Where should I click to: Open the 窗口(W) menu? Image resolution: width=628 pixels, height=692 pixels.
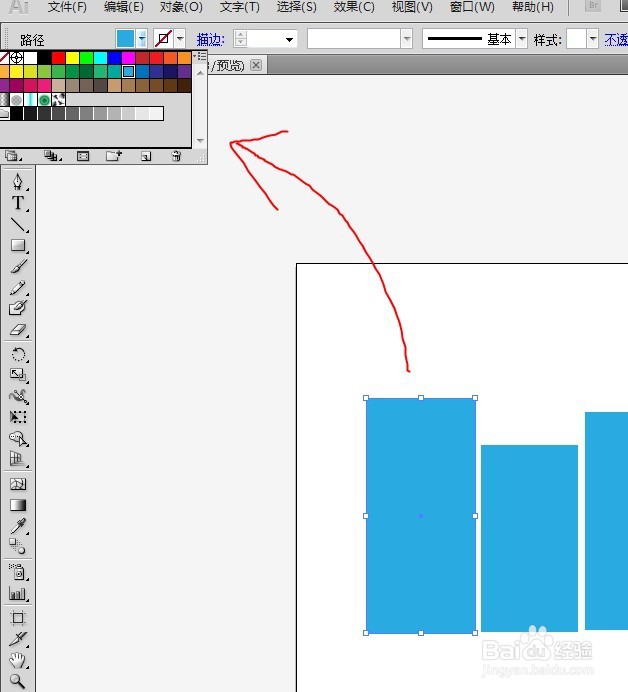pyautogui.click(x=472, y=7)
